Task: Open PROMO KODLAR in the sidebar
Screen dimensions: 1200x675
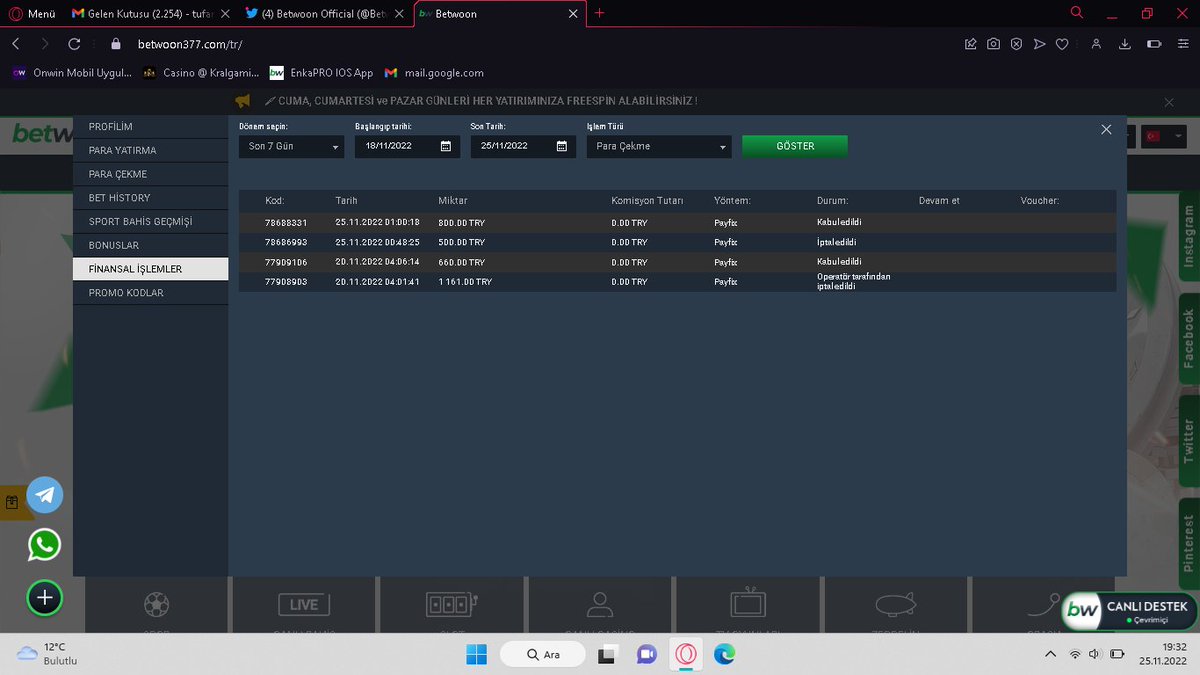Action: [150, 293]
